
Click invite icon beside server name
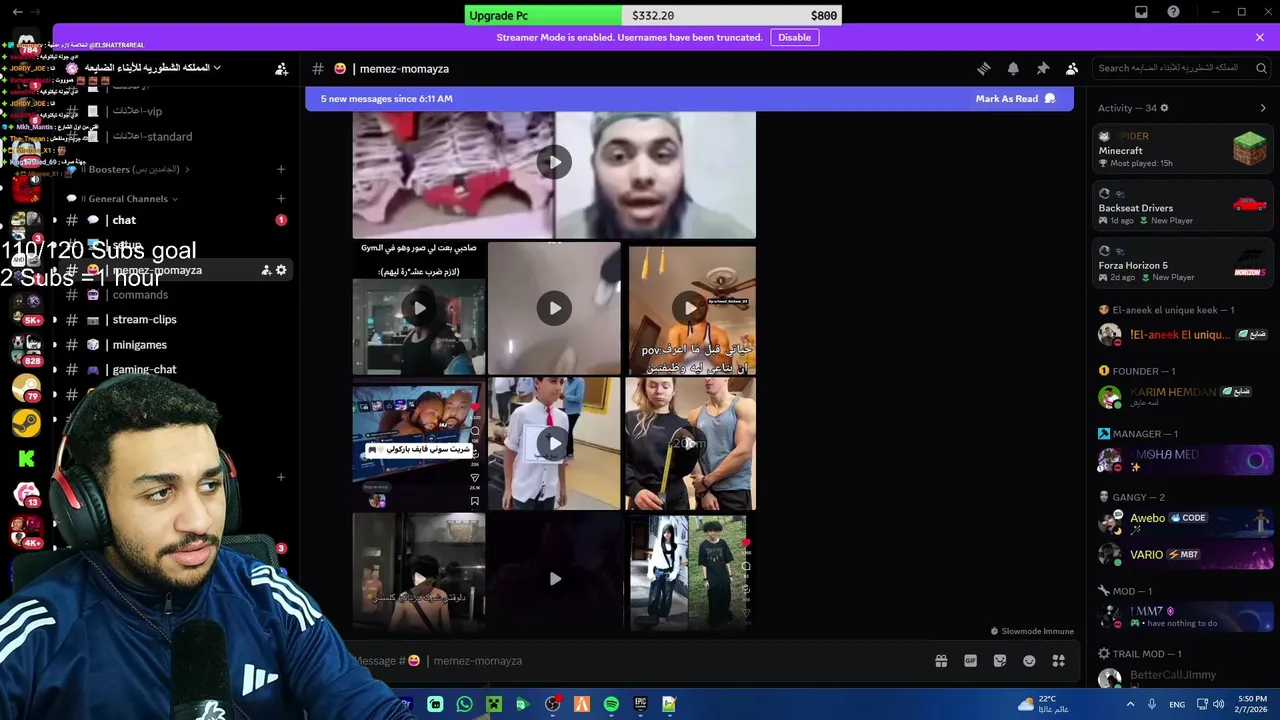[281, 68]
